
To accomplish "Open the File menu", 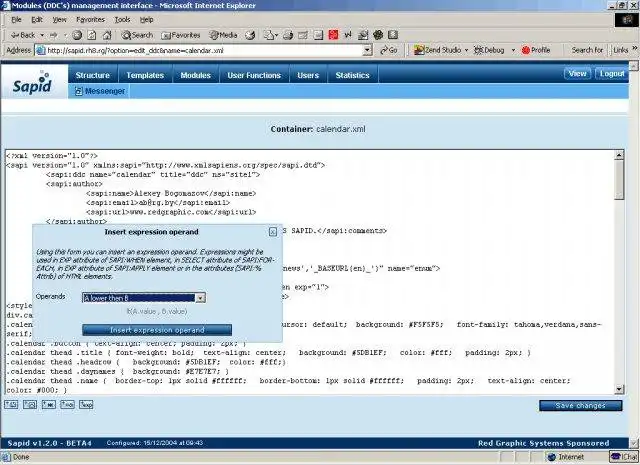I will [16, 20].
